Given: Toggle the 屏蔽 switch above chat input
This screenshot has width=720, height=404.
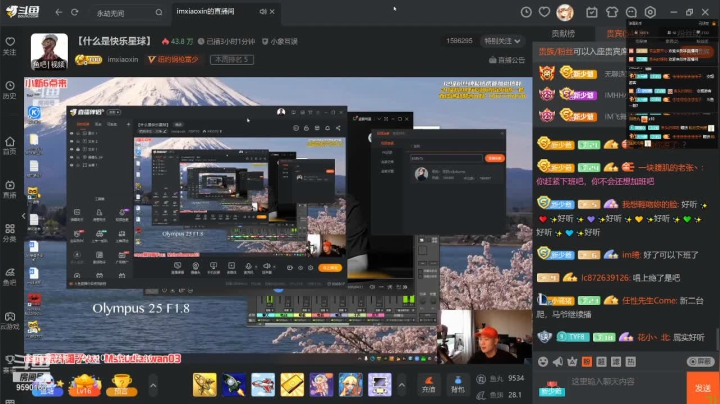Looking at the screenshot, I should (701, 362).
